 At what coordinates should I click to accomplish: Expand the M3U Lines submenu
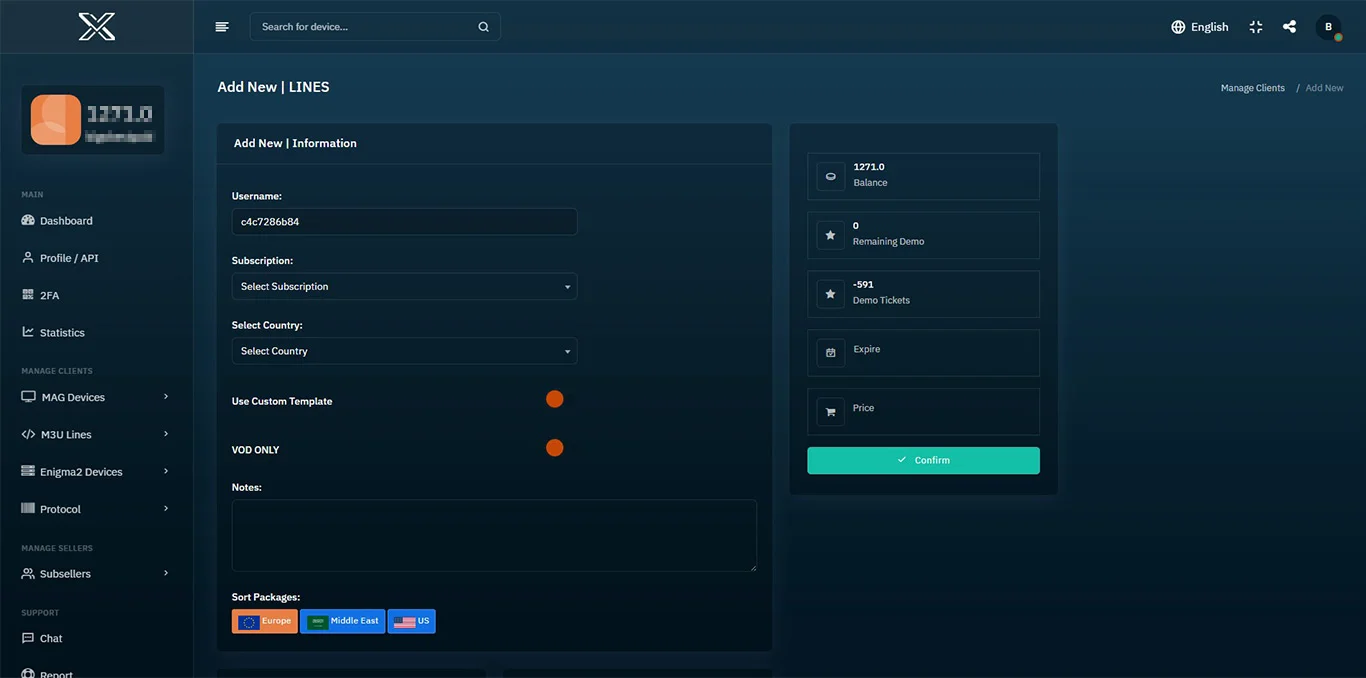tap(95, 435)
